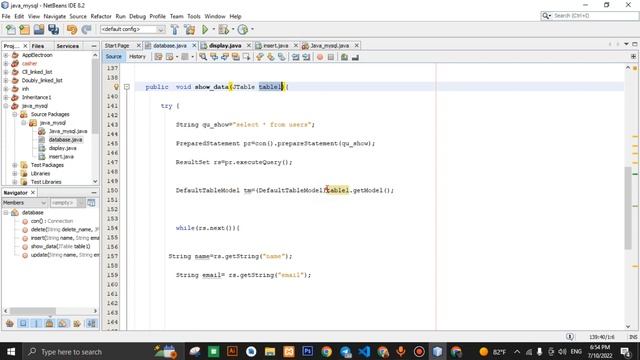Click the New Project toolbar icon
This screenshot has width=640, height=360.
pos(25,29)
